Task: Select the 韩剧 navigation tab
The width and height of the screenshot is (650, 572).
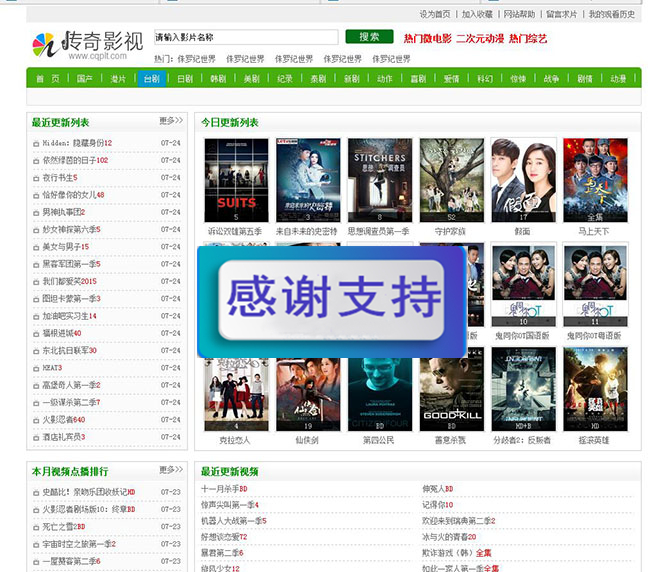Action: tap(218, 78)
